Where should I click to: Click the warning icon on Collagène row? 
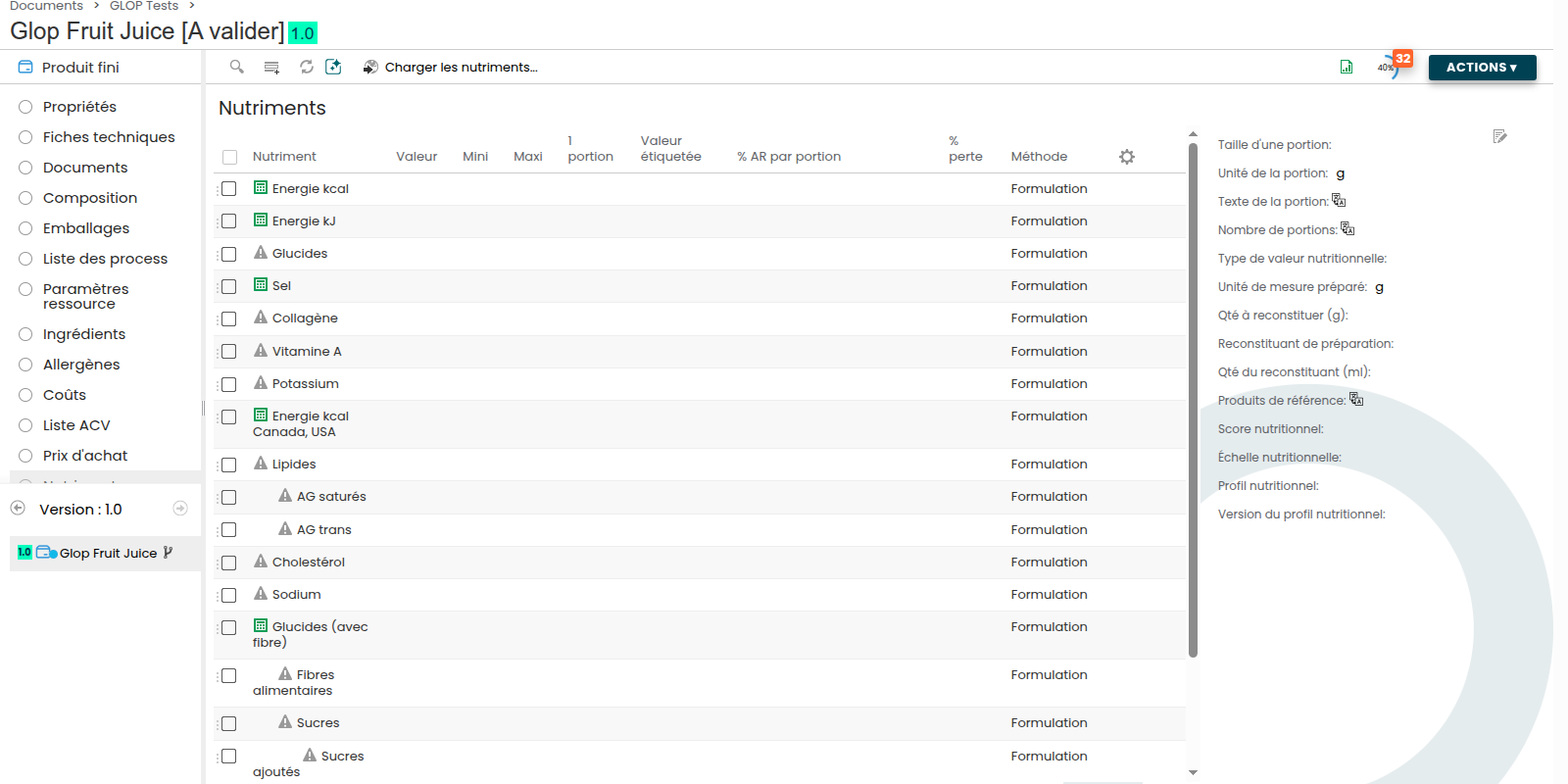(x=261, y=318)
